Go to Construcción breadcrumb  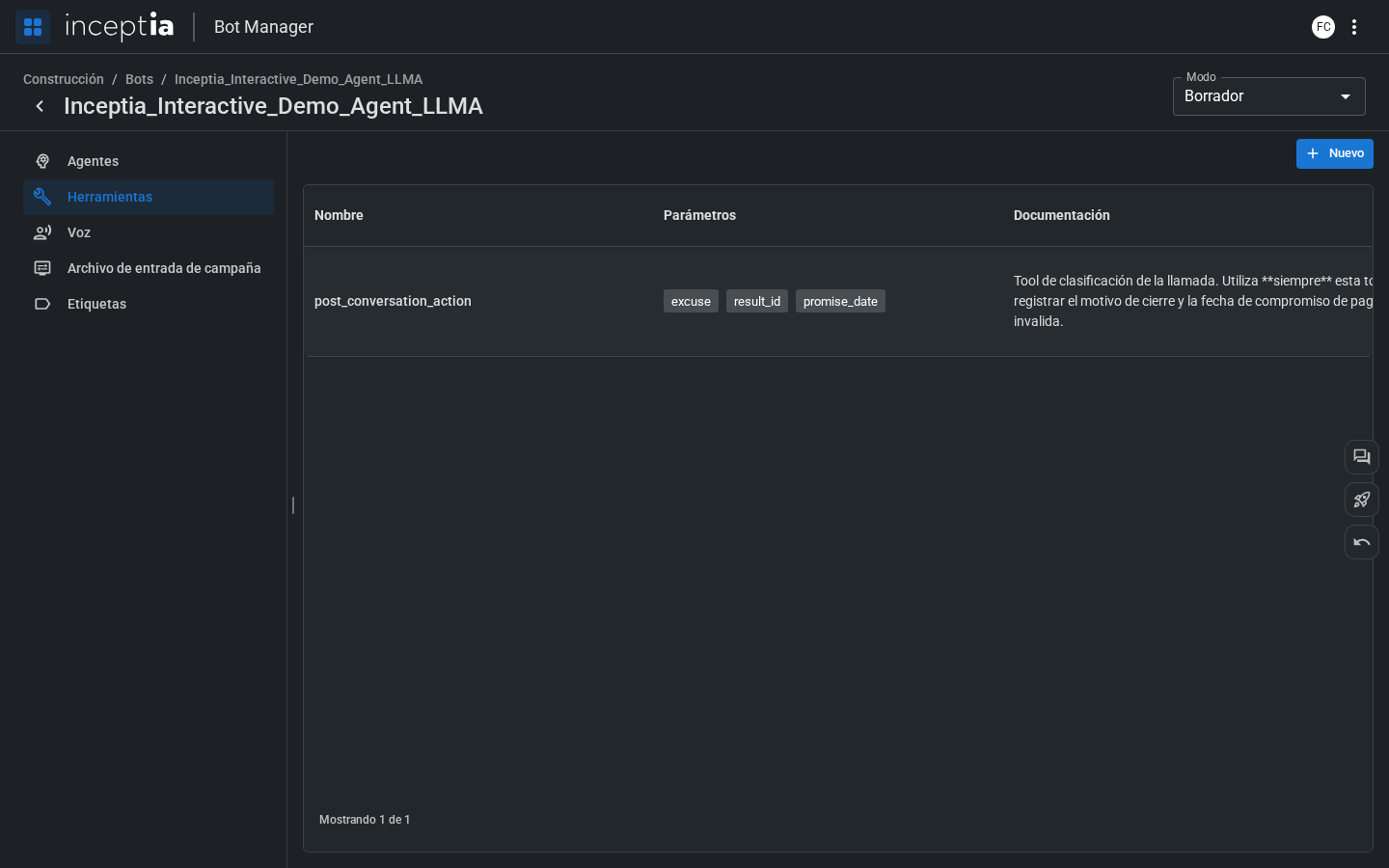(64, 79)
